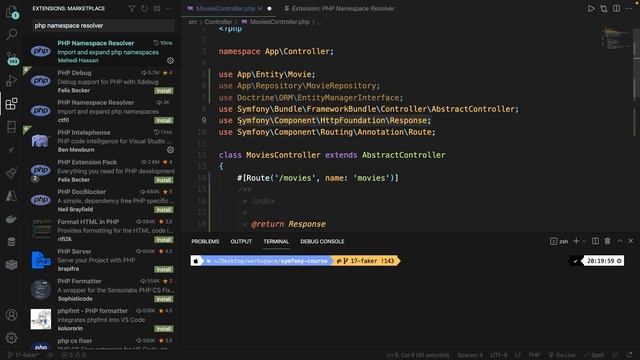Split the editor to the right
Screen dimensions: 640x360
tap(616, 9)
